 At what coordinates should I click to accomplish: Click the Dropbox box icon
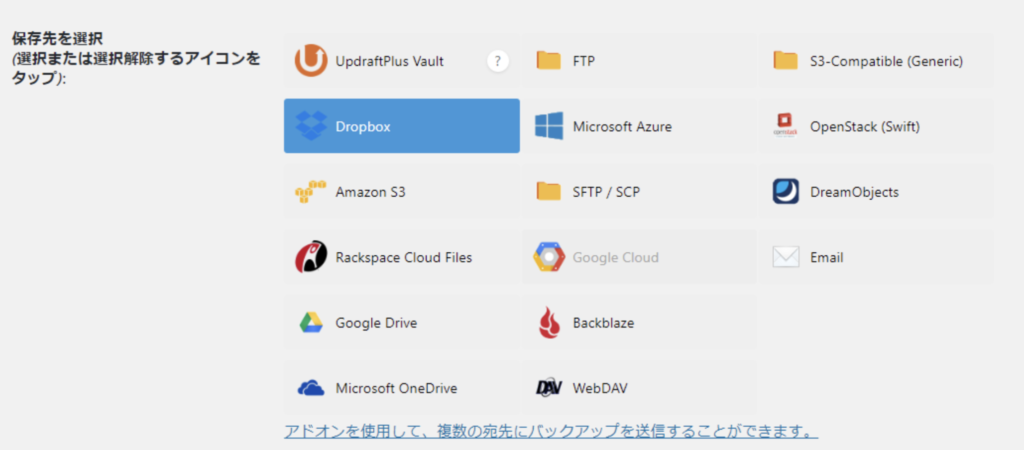312,126
